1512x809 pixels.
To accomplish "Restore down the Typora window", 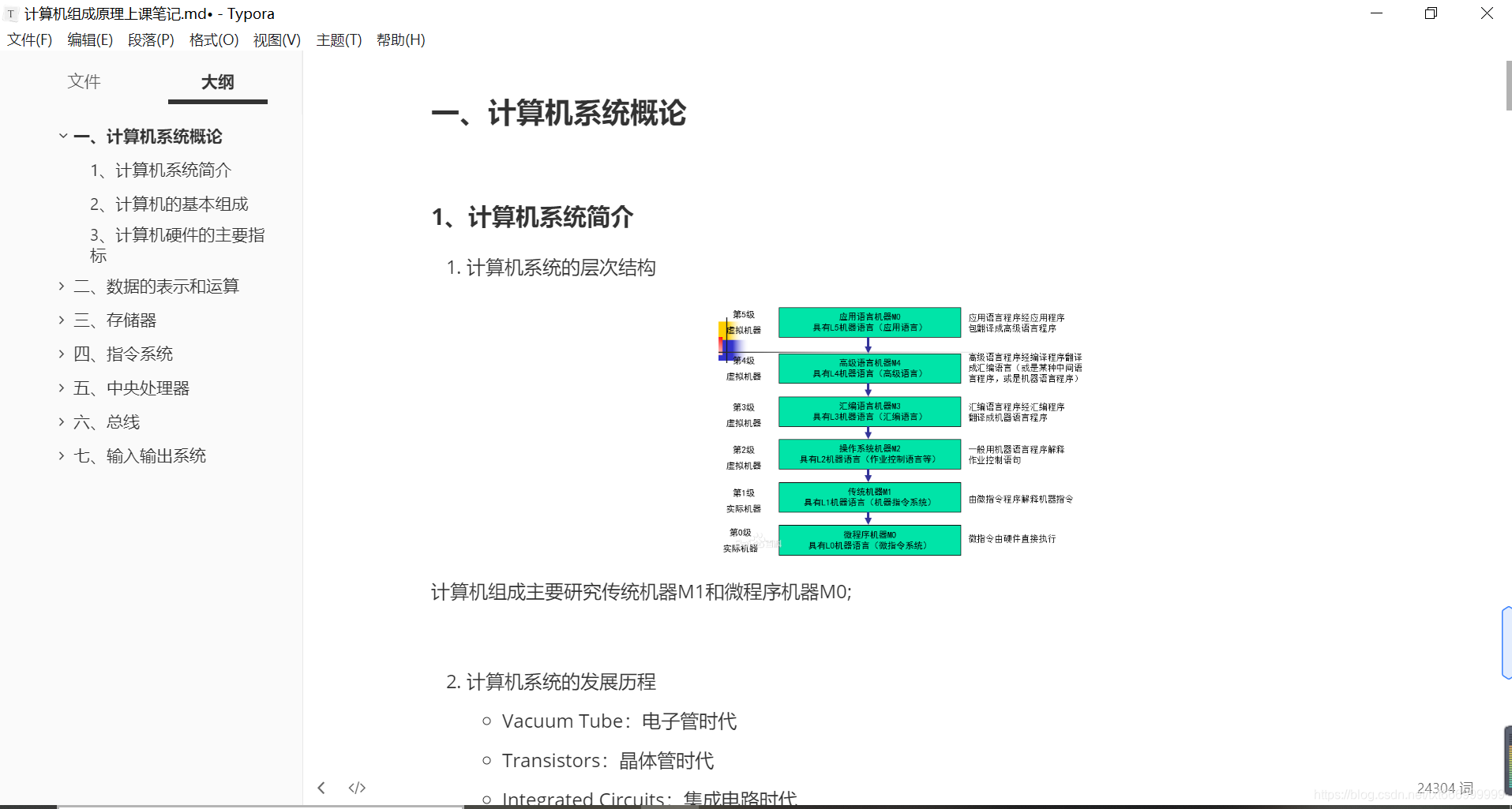I will (x=1431, y=13).
